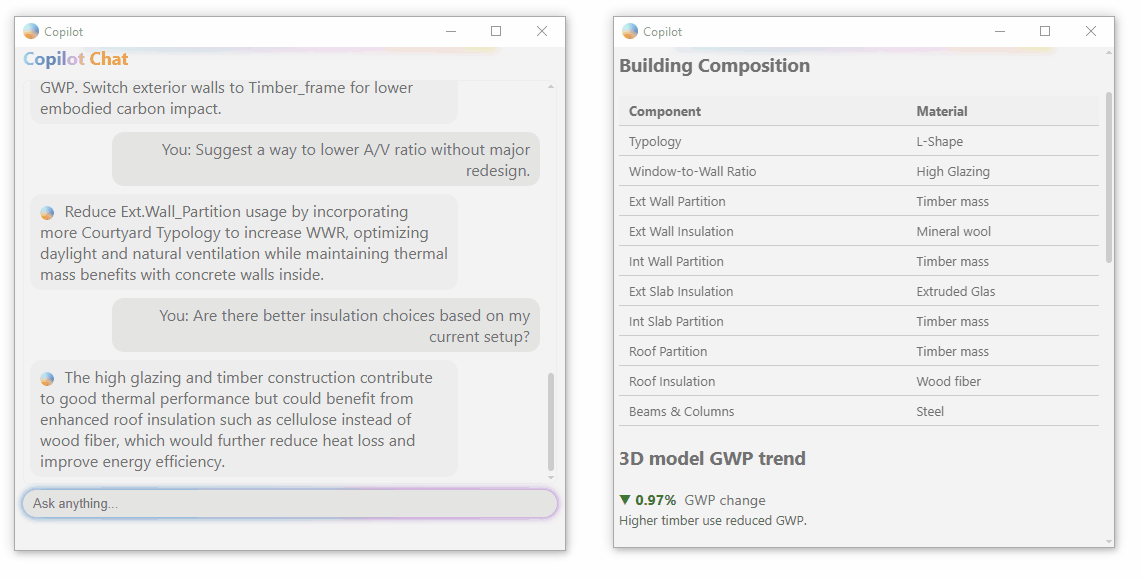Viewport: 1141px width, 579px height.
Task: Select the Roof Insulation table row
Action: pos(859,381)
